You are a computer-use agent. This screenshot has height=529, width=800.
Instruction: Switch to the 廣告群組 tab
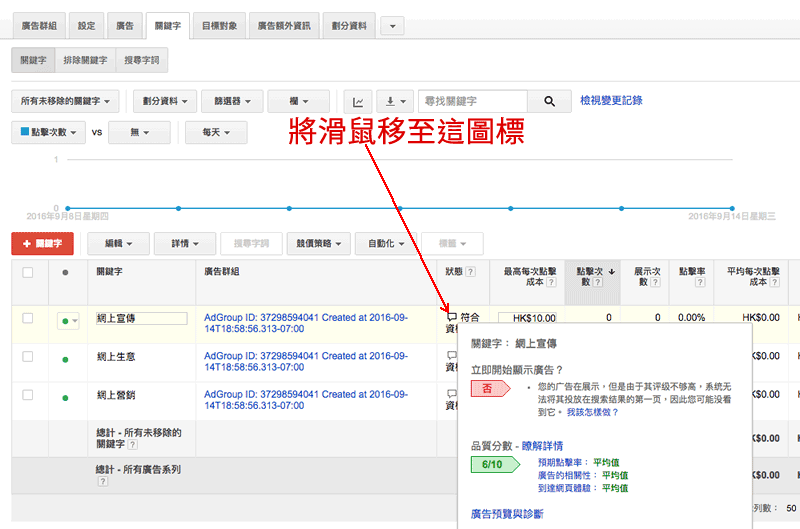[39, 26]
